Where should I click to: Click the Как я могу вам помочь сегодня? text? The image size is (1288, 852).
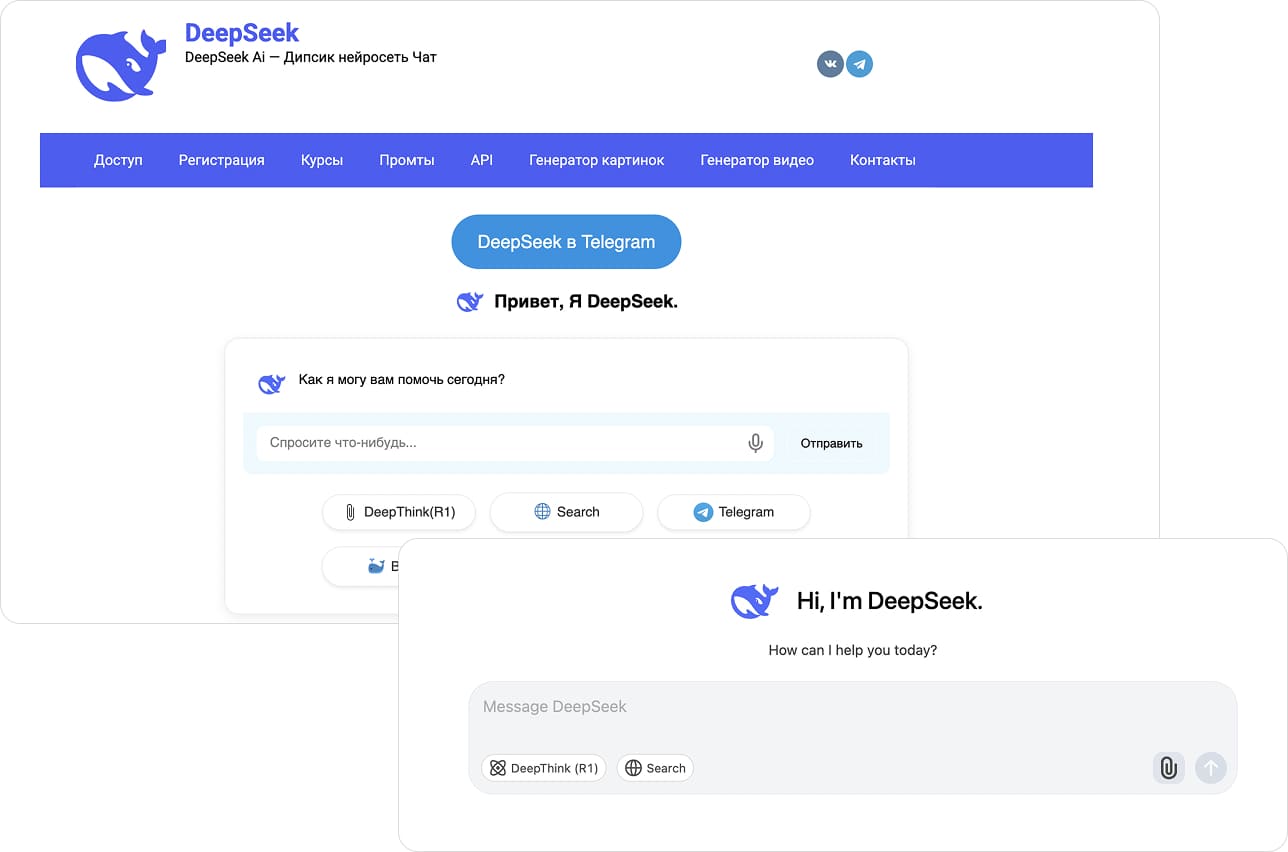coord(402,380)
